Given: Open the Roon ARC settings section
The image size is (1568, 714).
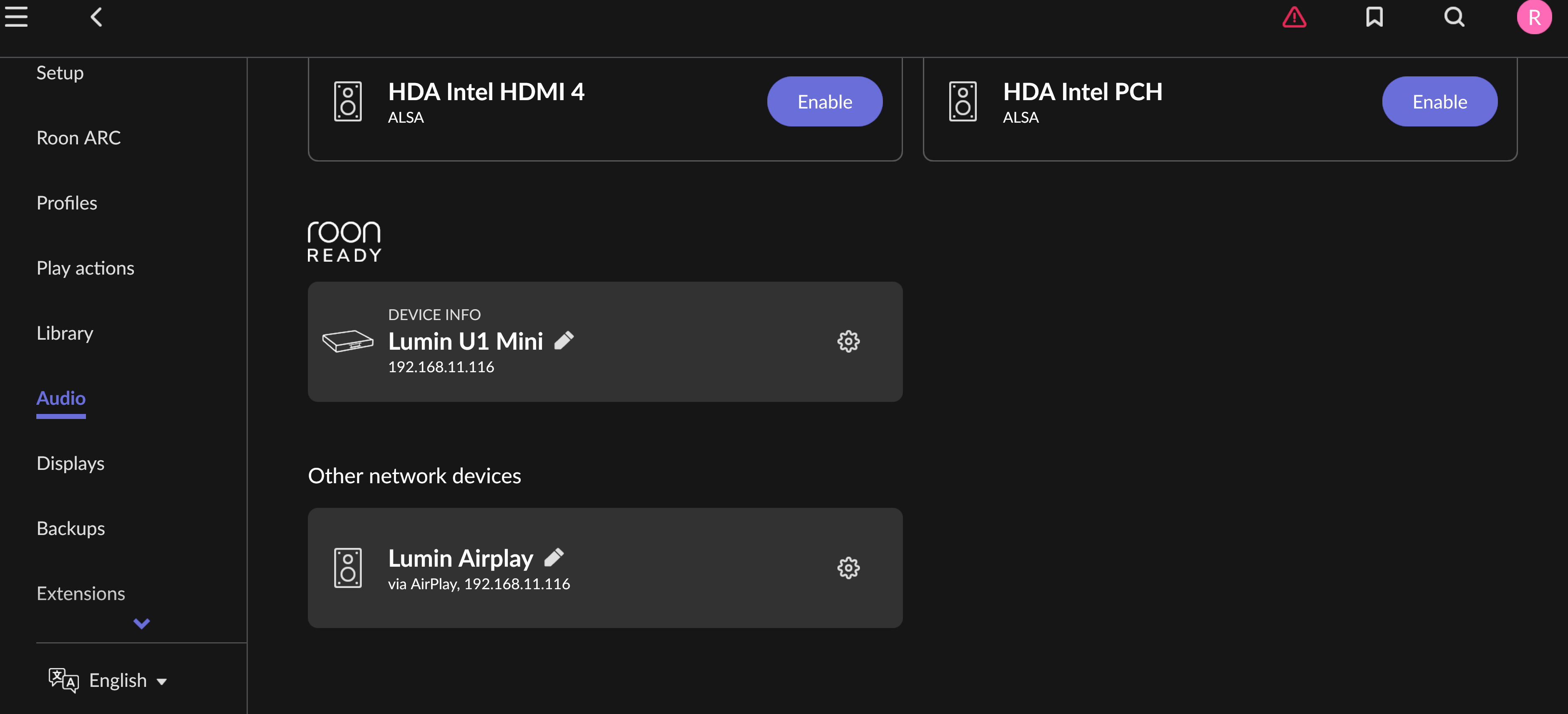Looking at the screenshot, I should [78, 138].
